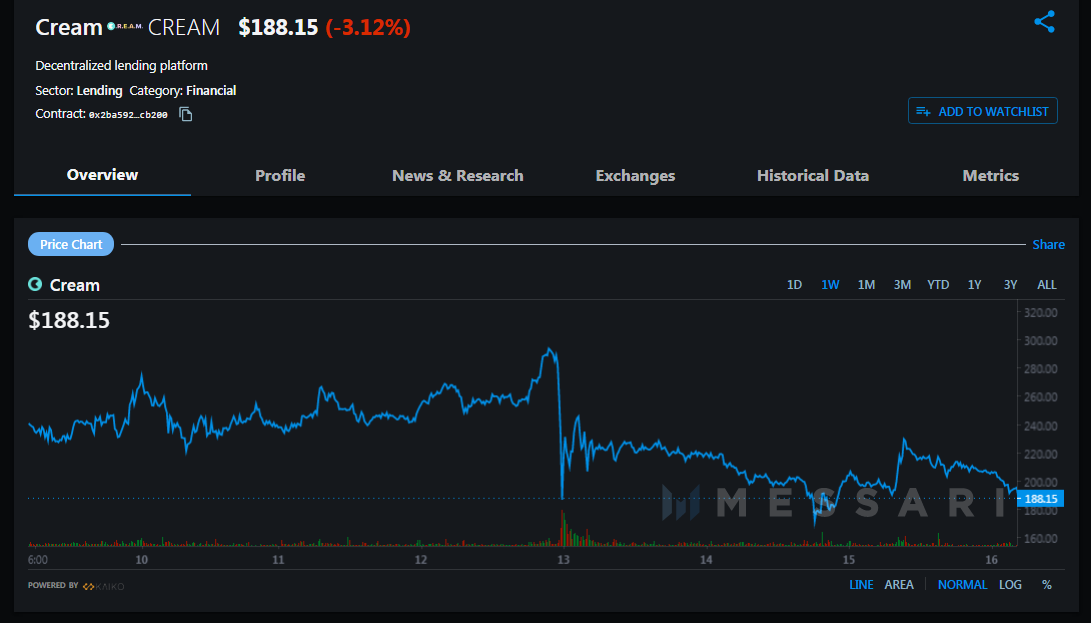Click the 188.15 price label on the chart axis

tap(1040, 498)
